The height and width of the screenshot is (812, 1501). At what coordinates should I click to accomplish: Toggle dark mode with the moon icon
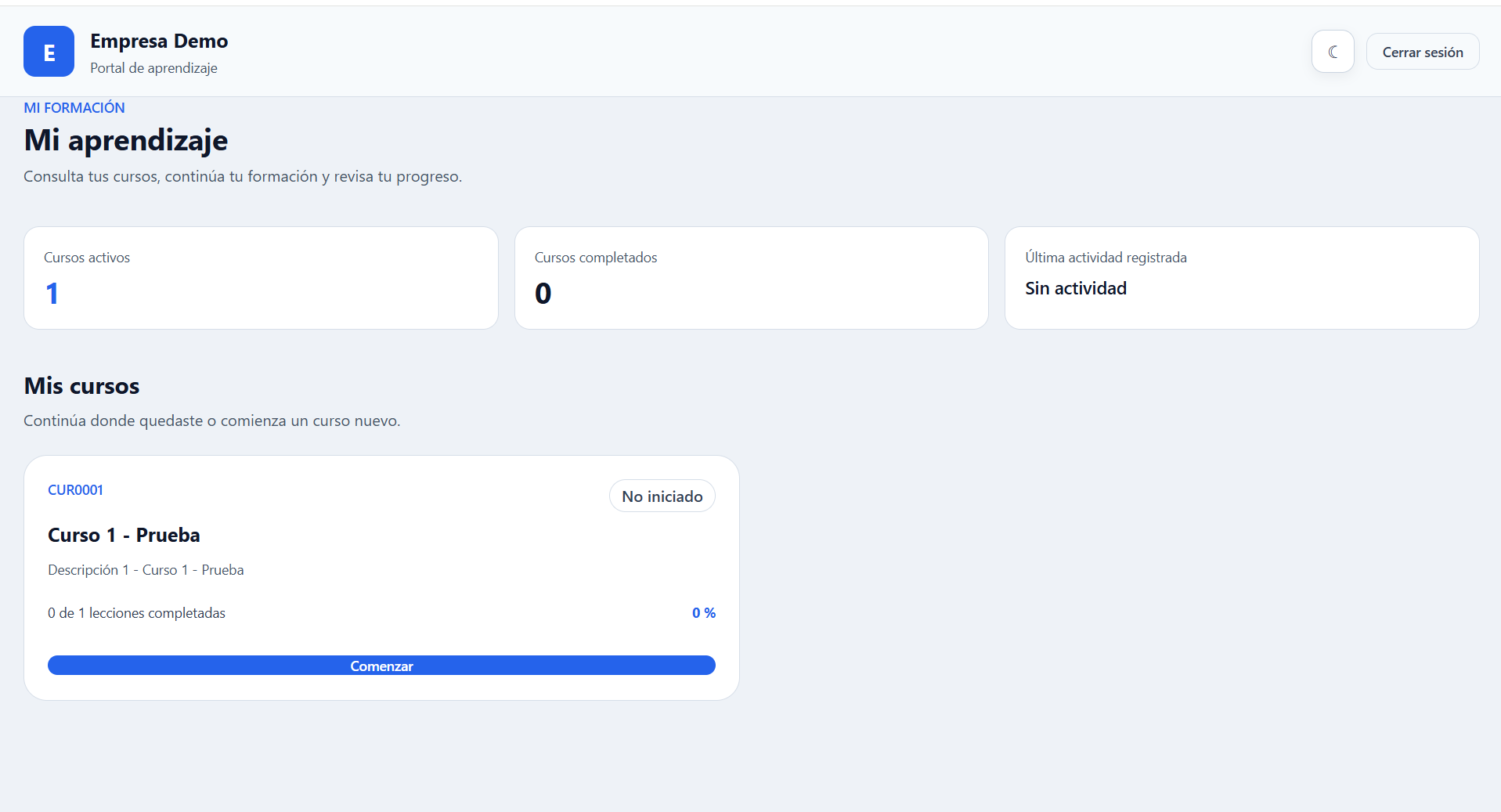click(x=1333, y=52)
